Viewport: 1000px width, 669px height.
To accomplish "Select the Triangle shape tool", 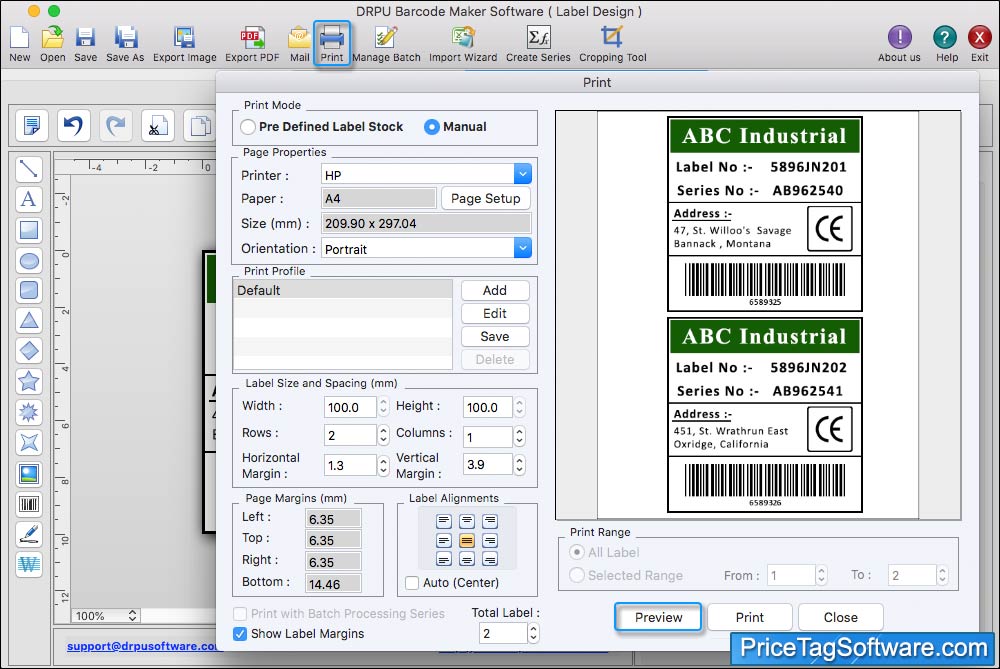I will tap(29, 320).
